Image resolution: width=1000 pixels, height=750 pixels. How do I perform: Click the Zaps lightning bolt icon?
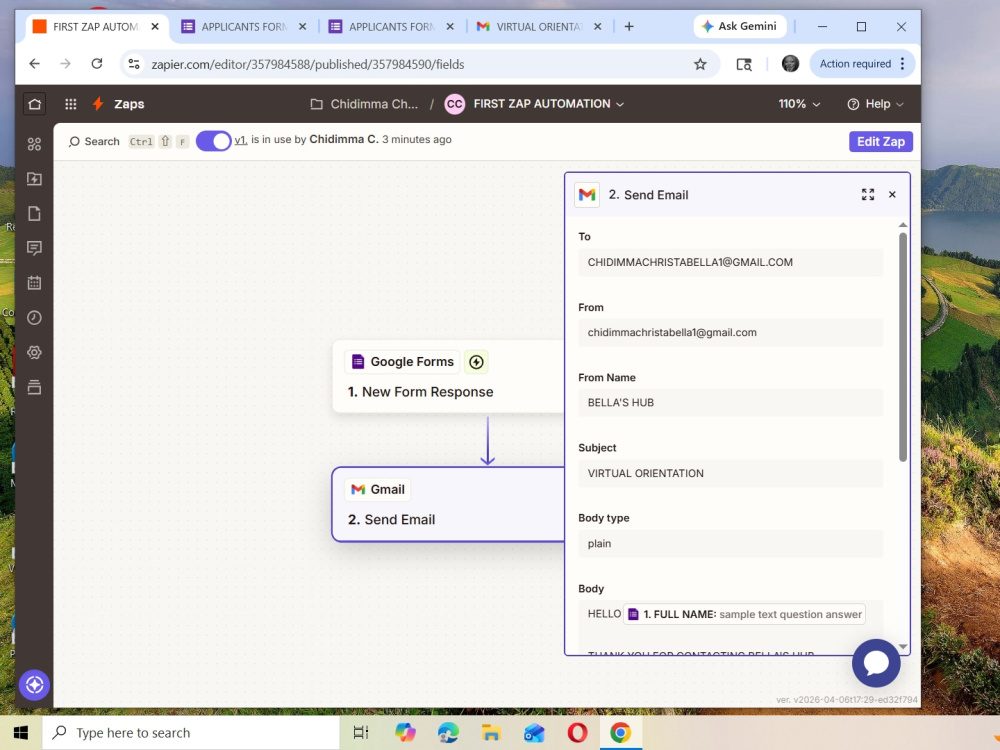pos(98,104)
